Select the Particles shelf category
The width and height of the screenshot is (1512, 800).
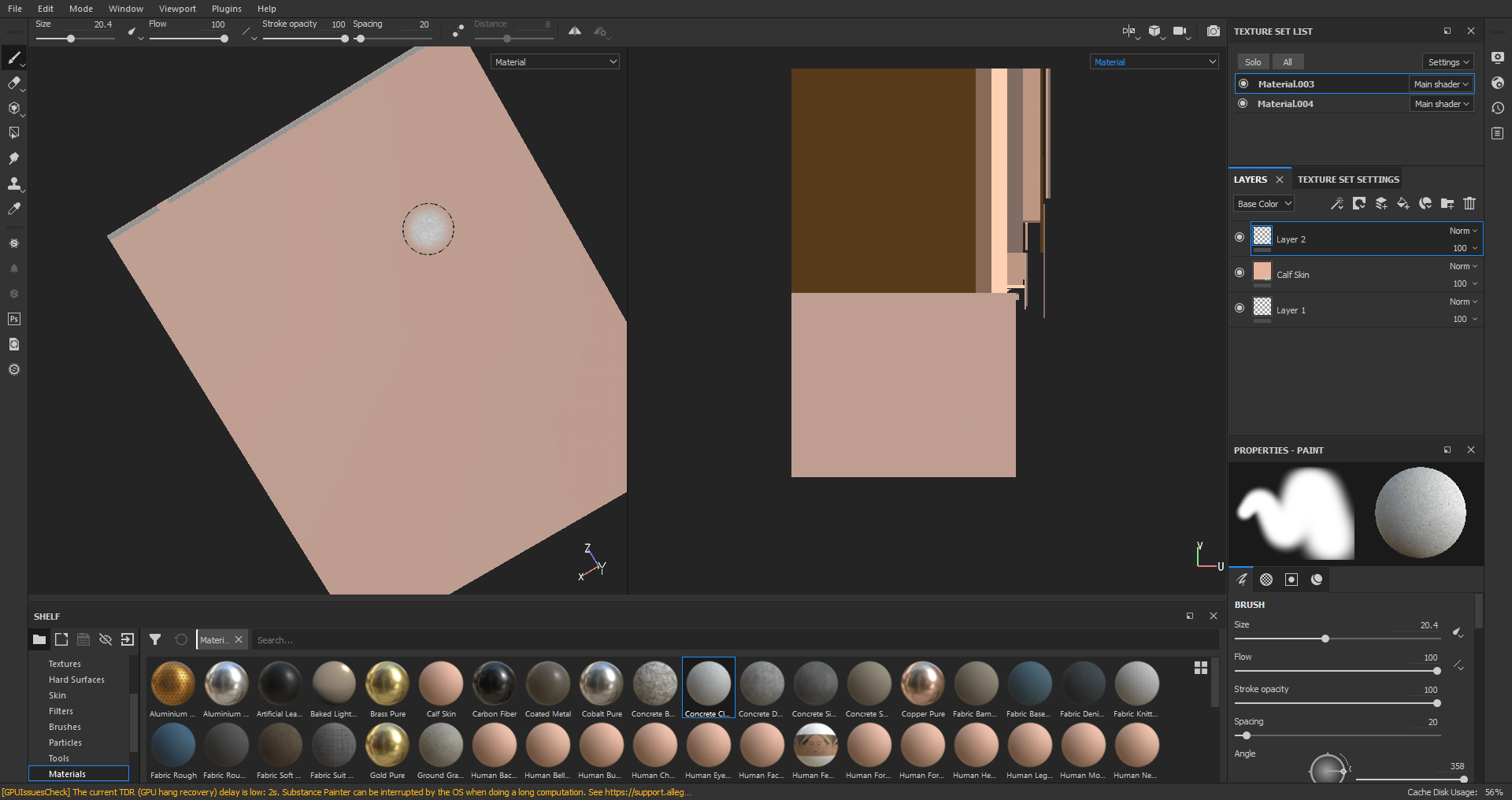65,743
